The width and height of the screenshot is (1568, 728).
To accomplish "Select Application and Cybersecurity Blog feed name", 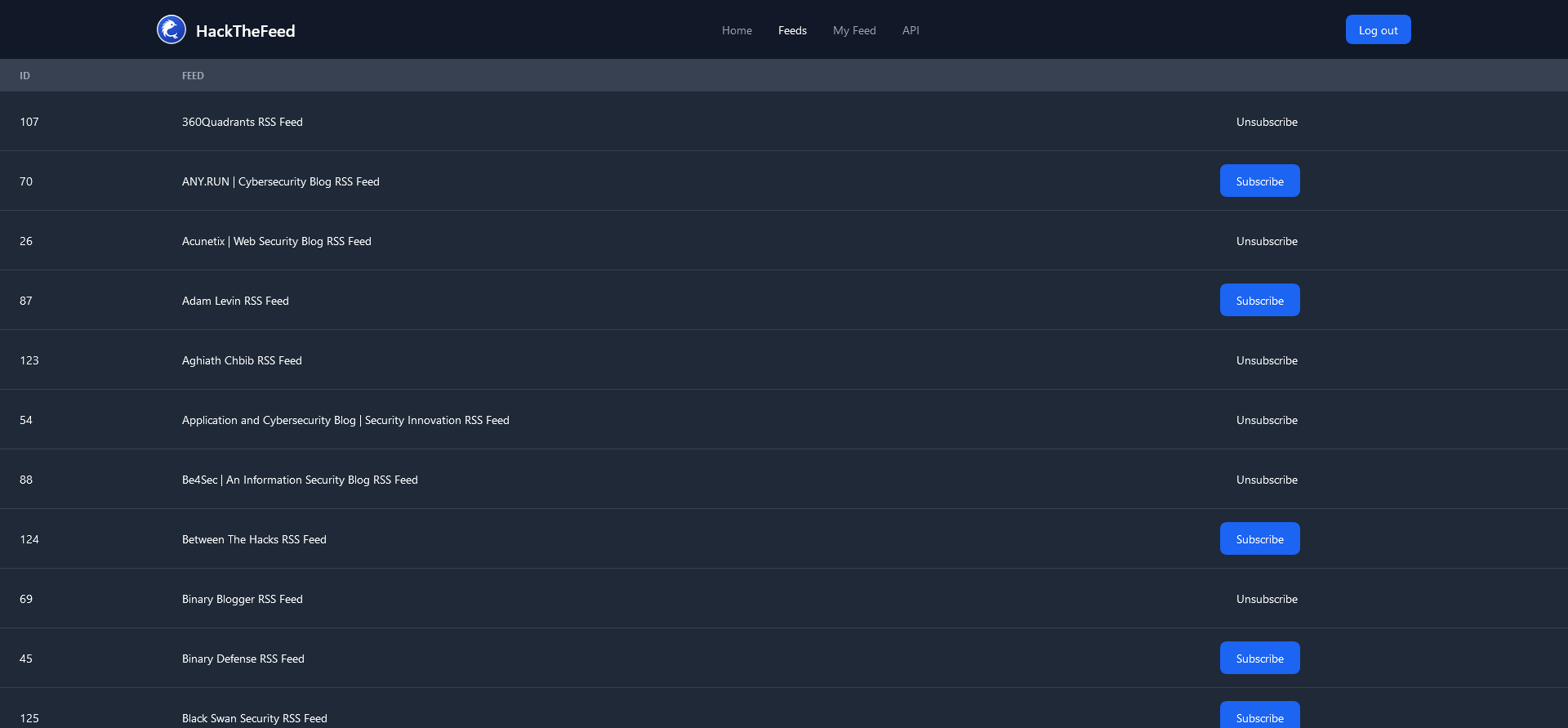I will click(345, 420).
